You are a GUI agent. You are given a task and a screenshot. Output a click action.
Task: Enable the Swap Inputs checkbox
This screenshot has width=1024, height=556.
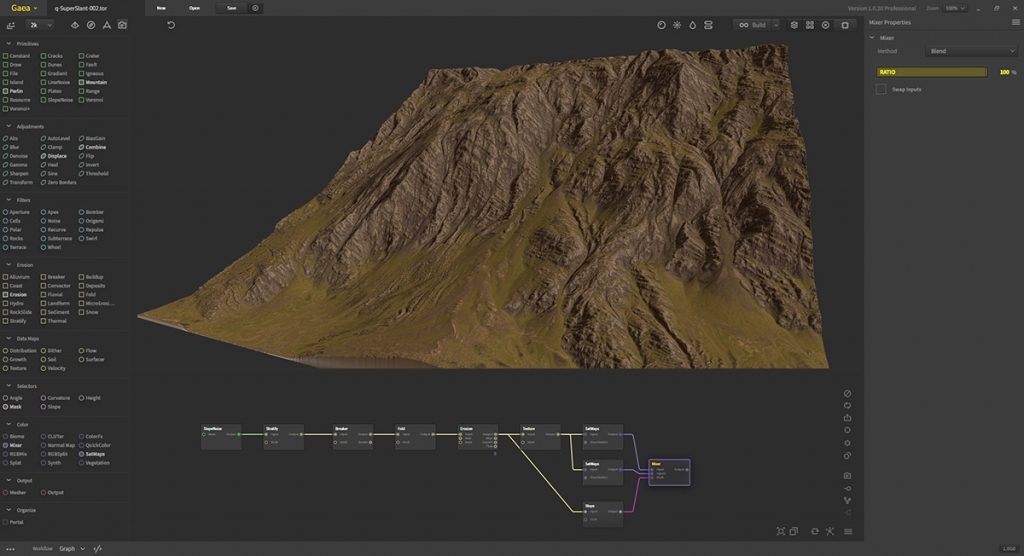881,89
